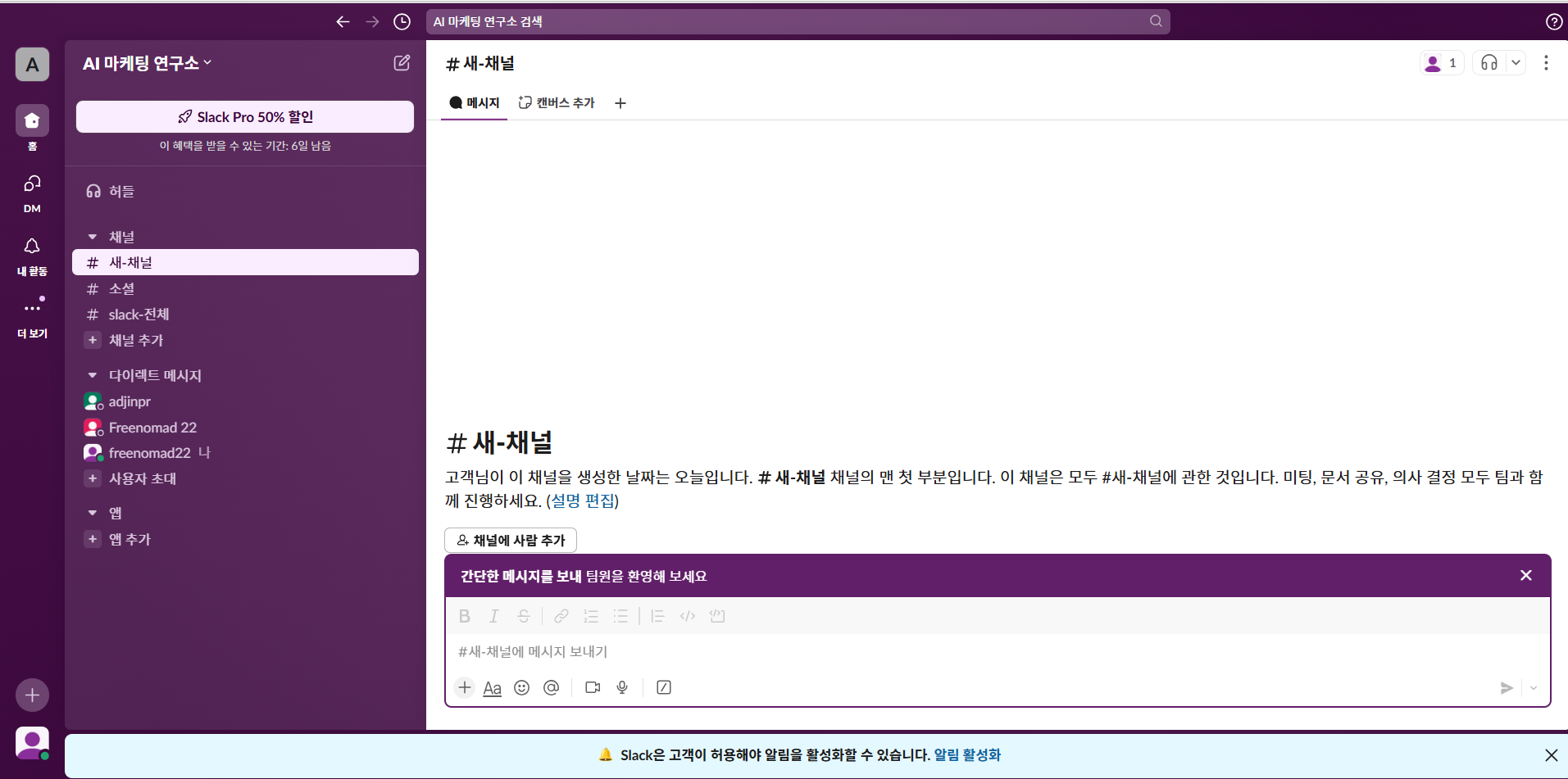The height and width of the screenshot is (779, 1568).
Task: Click 앱 추가
Action: pyautogui.click(x=245, y=539)
